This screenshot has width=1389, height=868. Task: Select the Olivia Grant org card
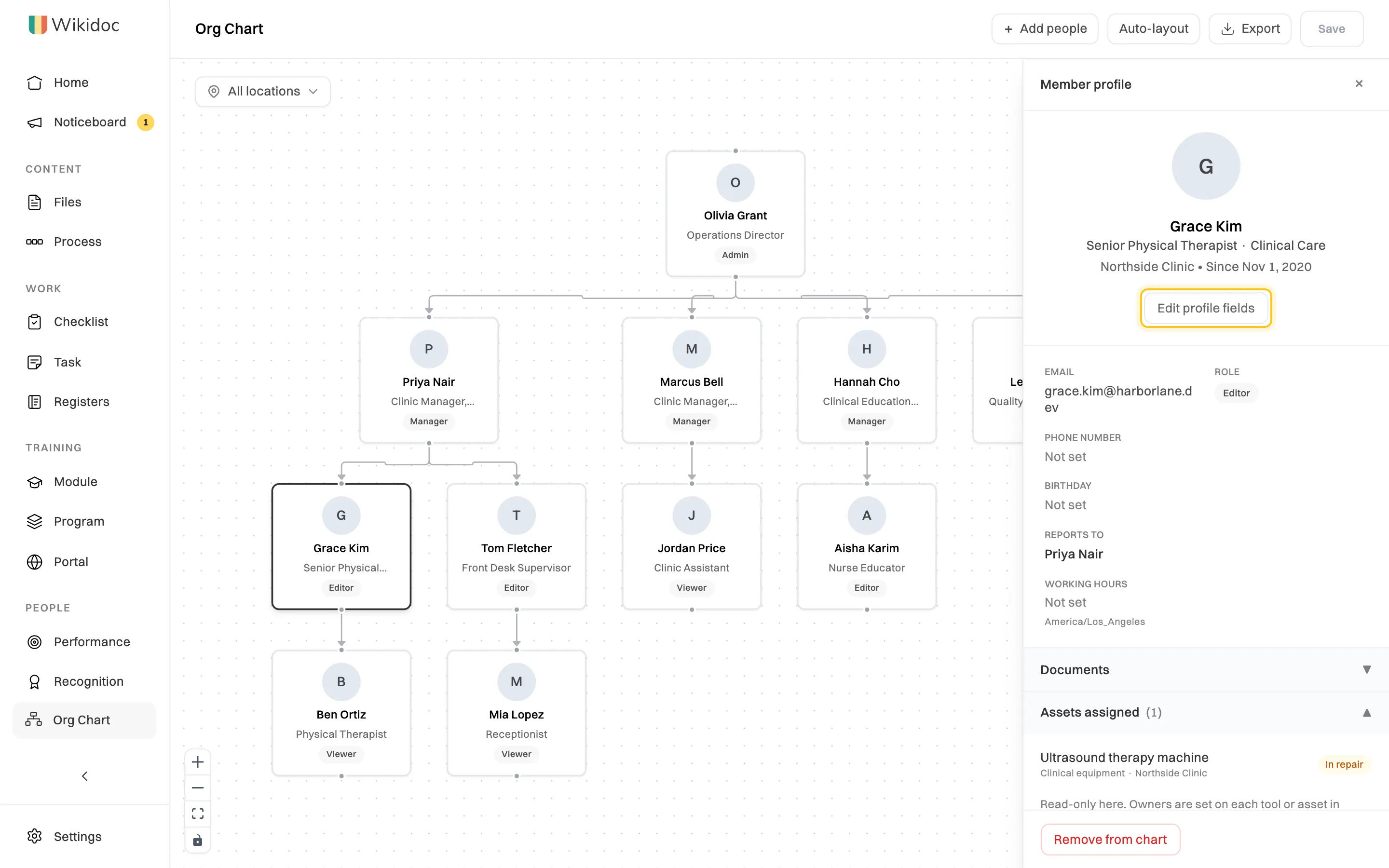coord(735,214)
